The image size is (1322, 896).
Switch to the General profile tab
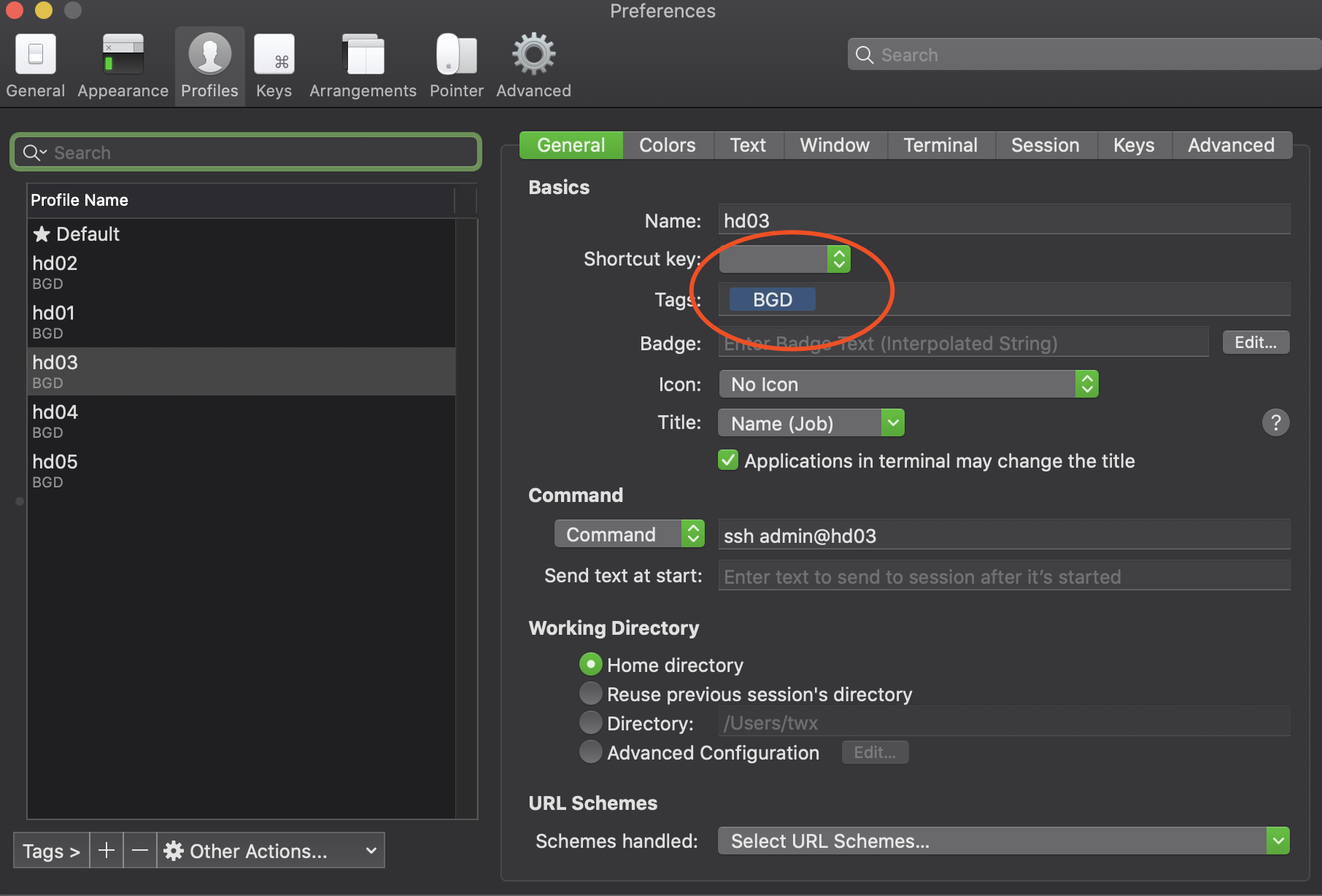571,145
